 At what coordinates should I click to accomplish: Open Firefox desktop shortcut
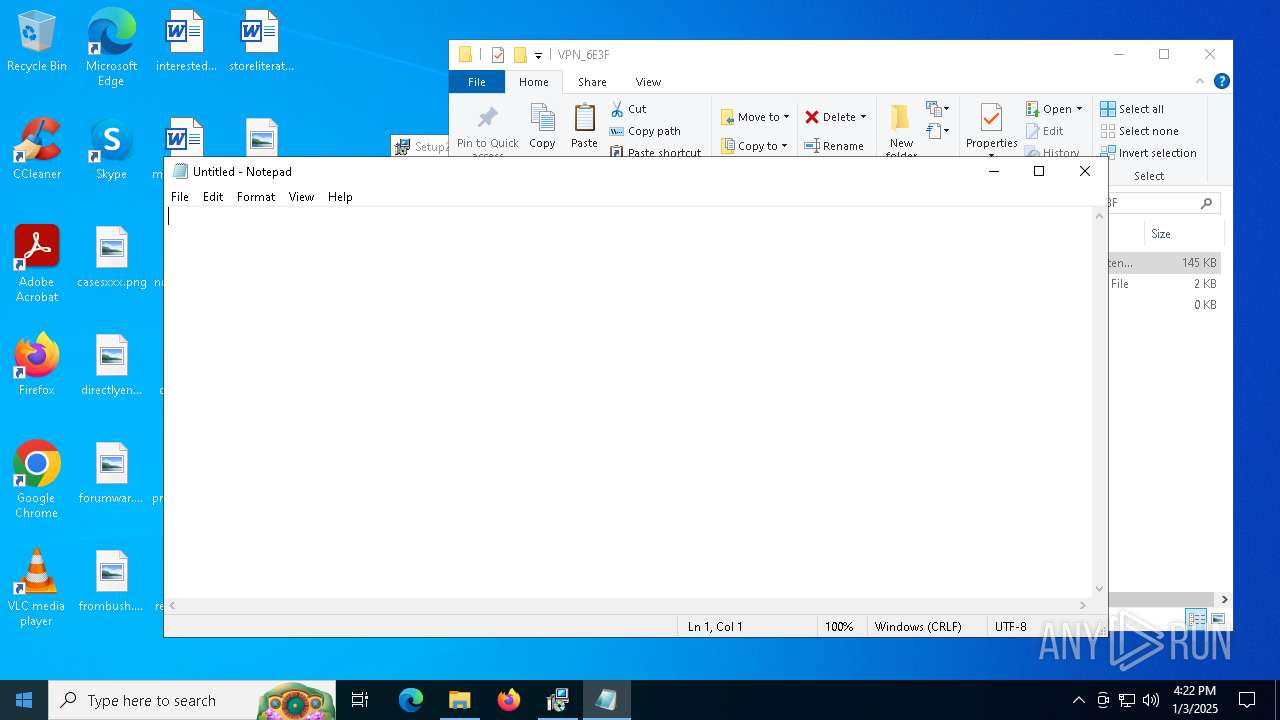tap(37, 364)
